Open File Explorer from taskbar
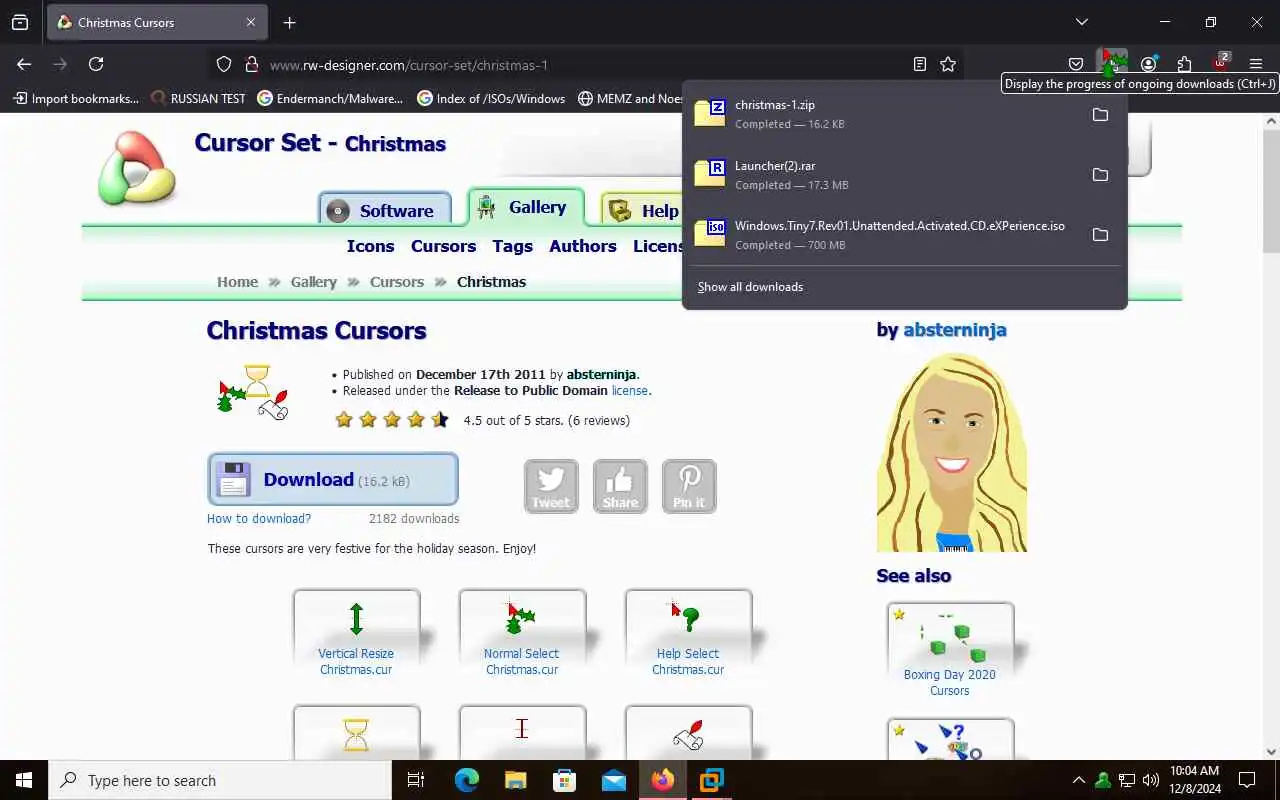The width and height of the screenshot is (1280, 800). (x=515, y=780)
